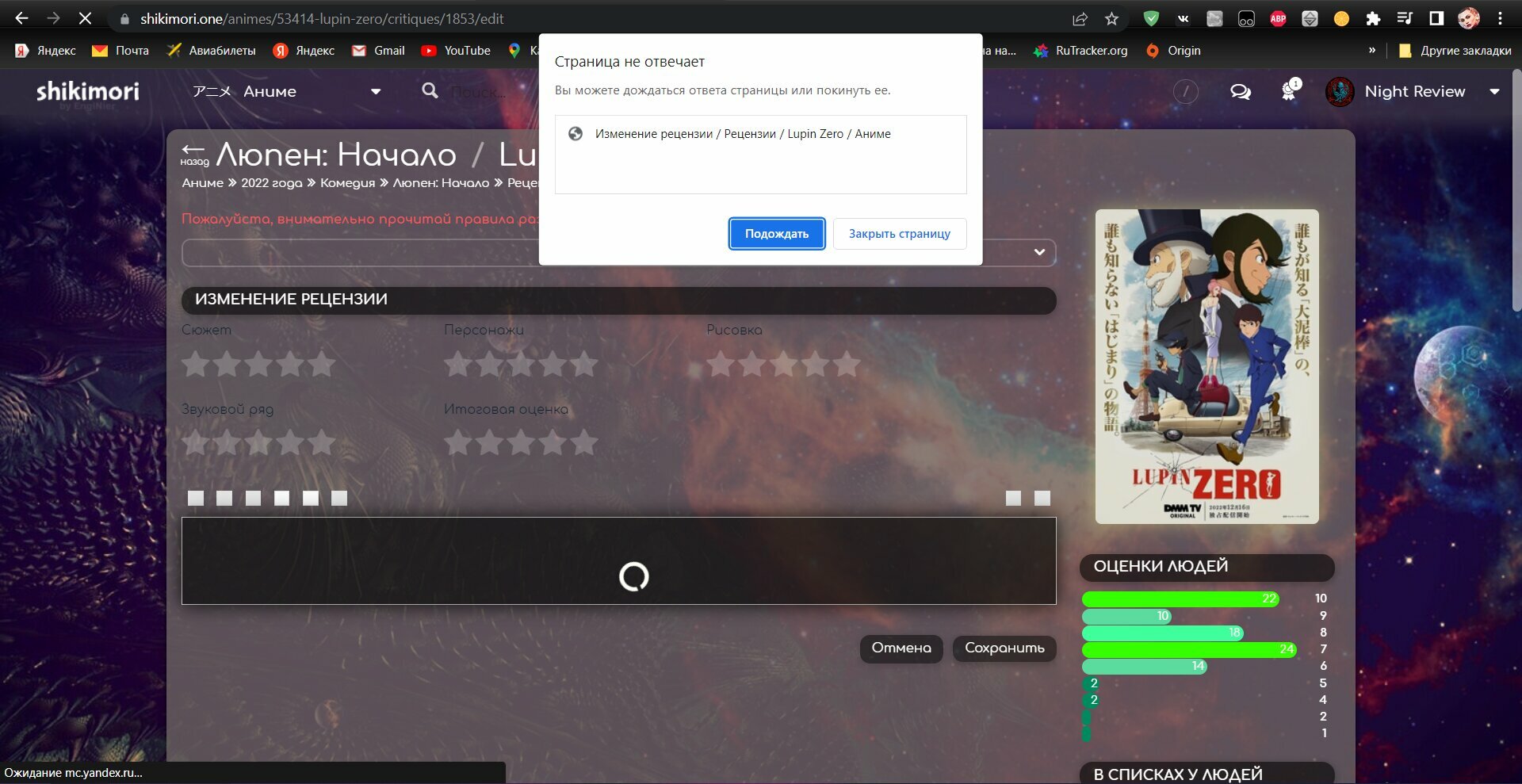
Task: Set third star for Русовка rating
Action: tap(783, 365)
